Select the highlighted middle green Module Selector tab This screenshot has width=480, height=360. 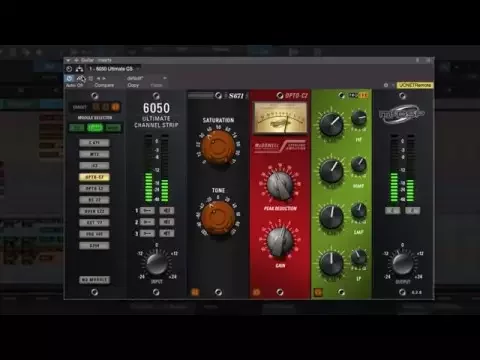pos(95,128)
